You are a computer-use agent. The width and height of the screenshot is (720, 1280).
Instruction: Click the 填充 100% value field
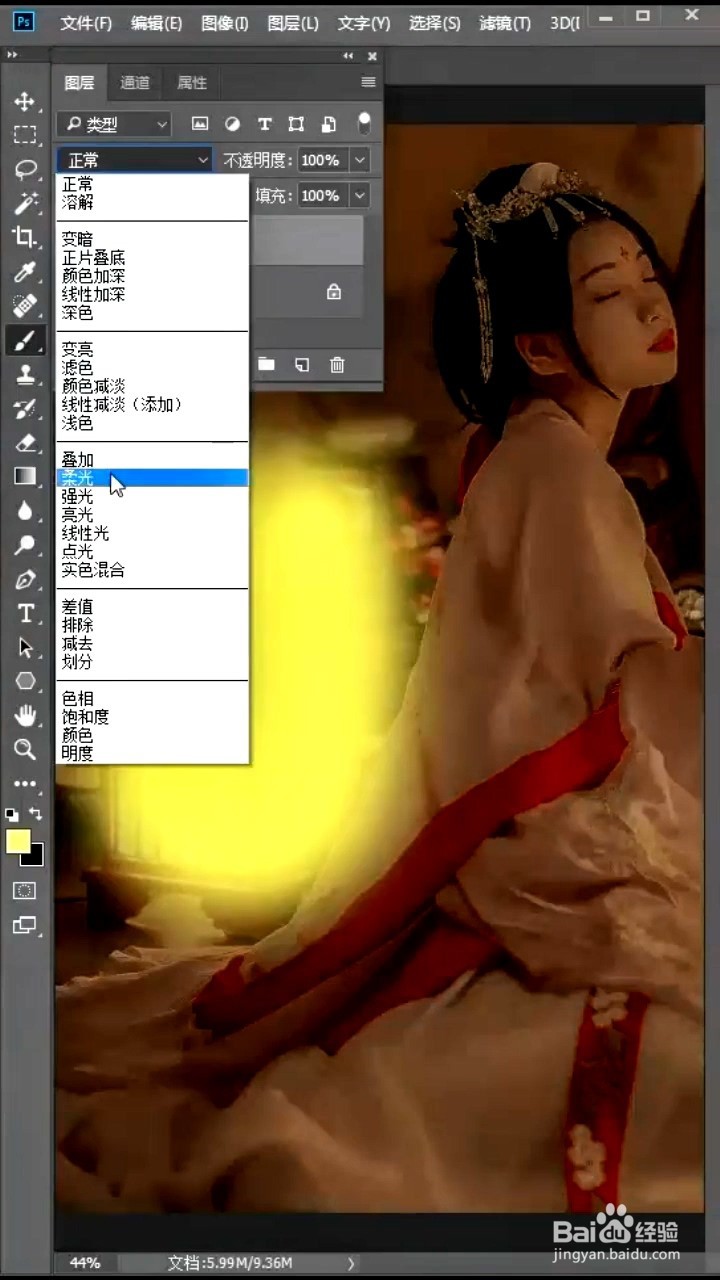coord(321,195)
